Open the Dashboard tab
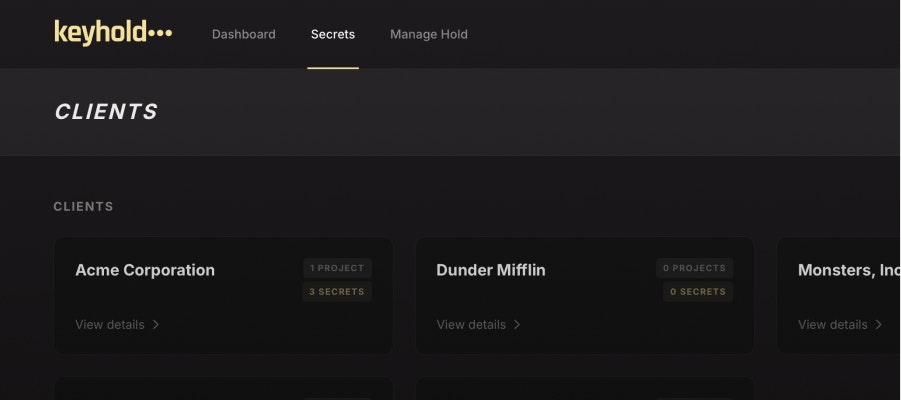Image resolution: width=901 pixels, height=400 pixels. click(244, 34)
